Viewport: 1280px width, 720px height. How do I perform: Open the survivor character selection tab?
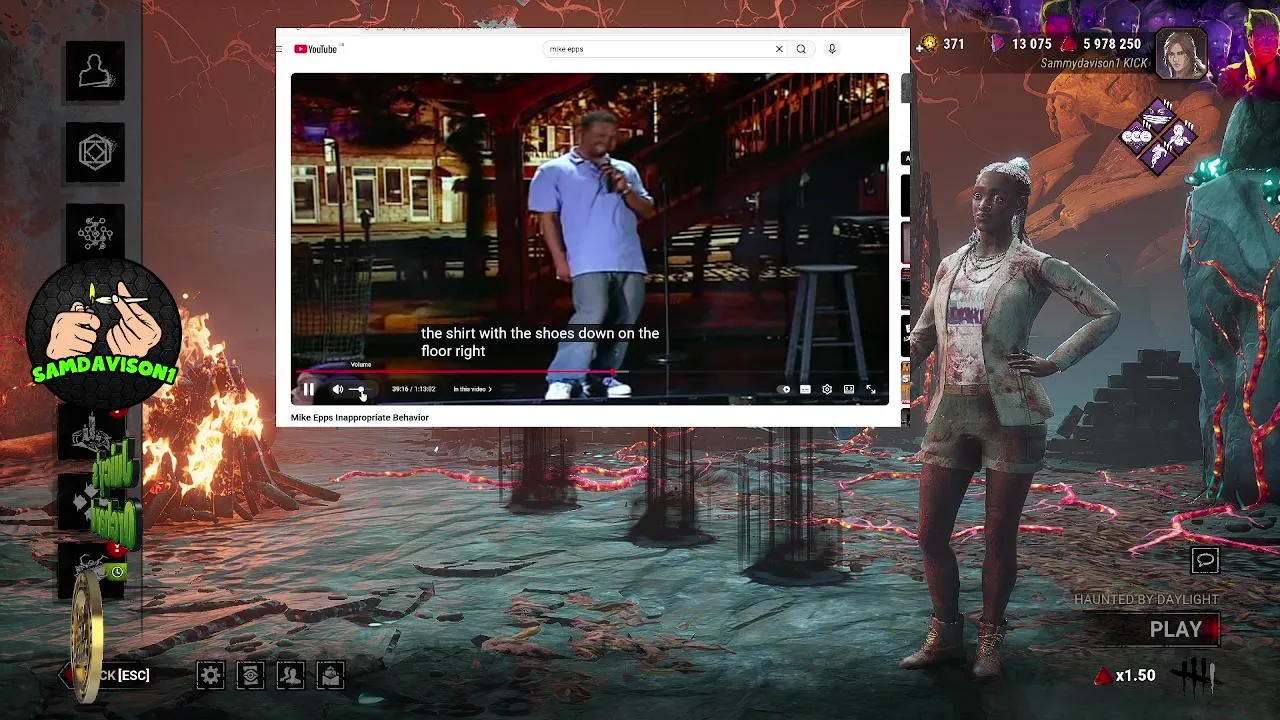96,71
